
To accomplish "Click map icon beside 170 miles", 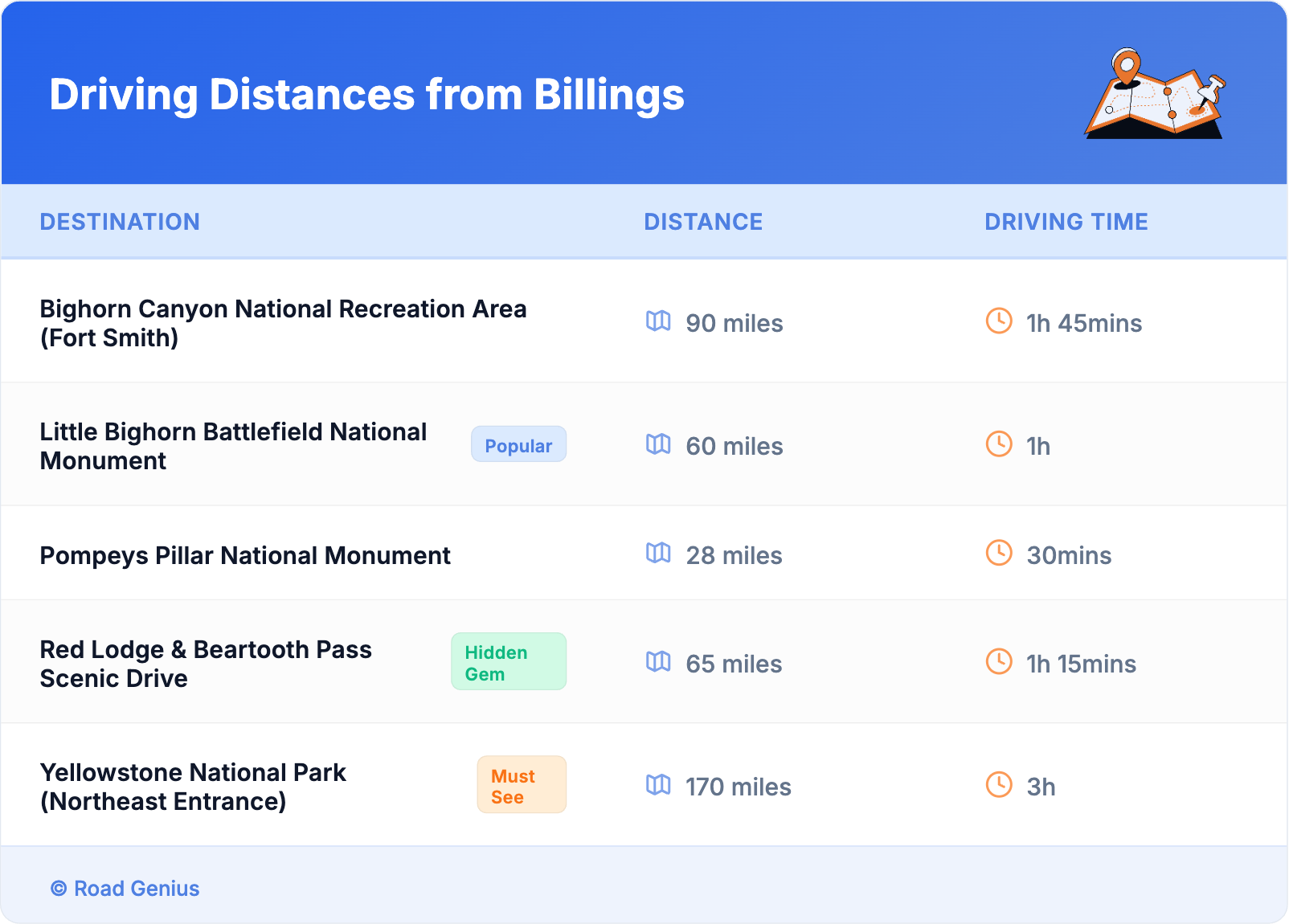I will point(658,785).
